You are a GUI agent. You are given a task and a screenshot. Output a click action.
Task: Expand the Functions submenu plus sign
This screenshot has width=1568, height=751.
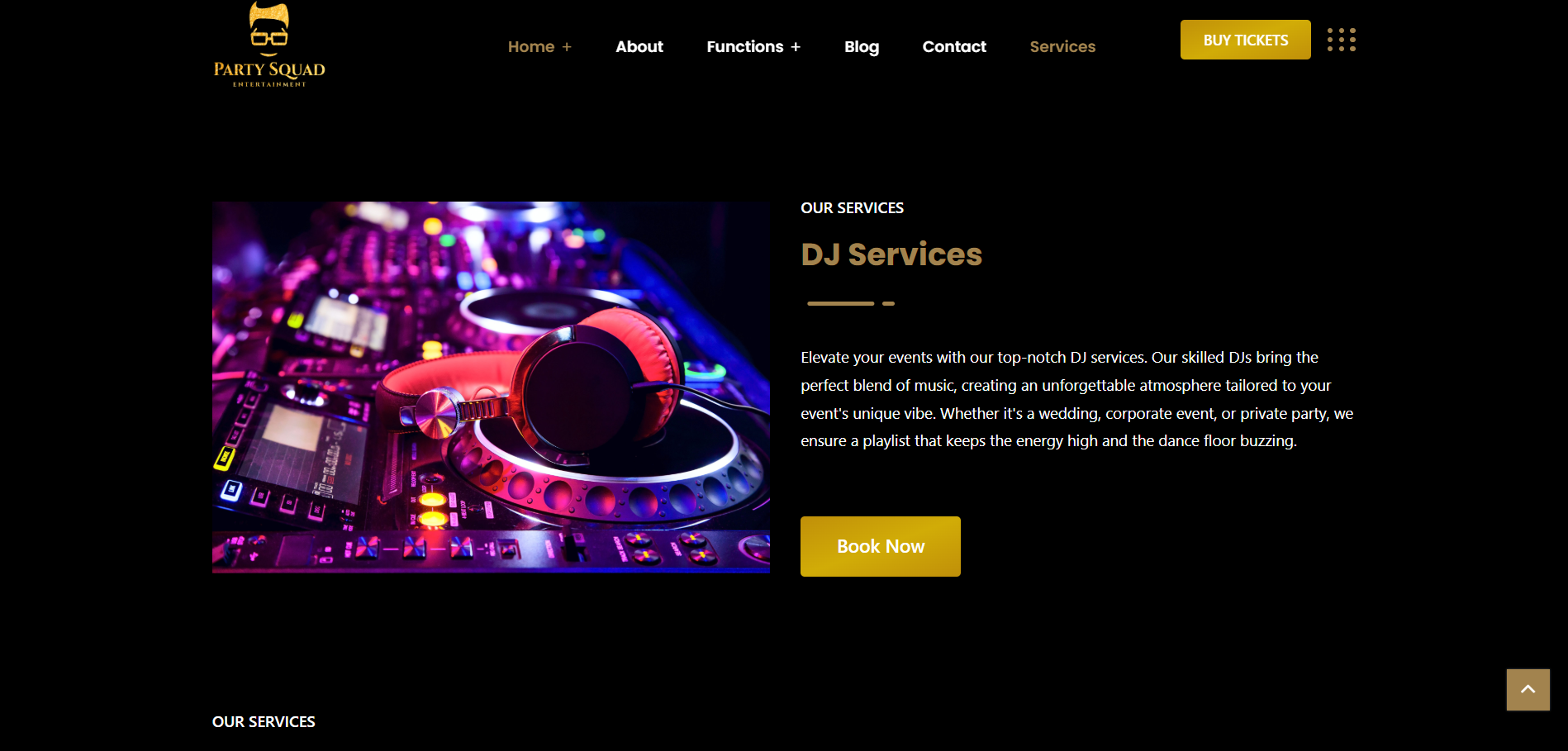coord(796,47)
